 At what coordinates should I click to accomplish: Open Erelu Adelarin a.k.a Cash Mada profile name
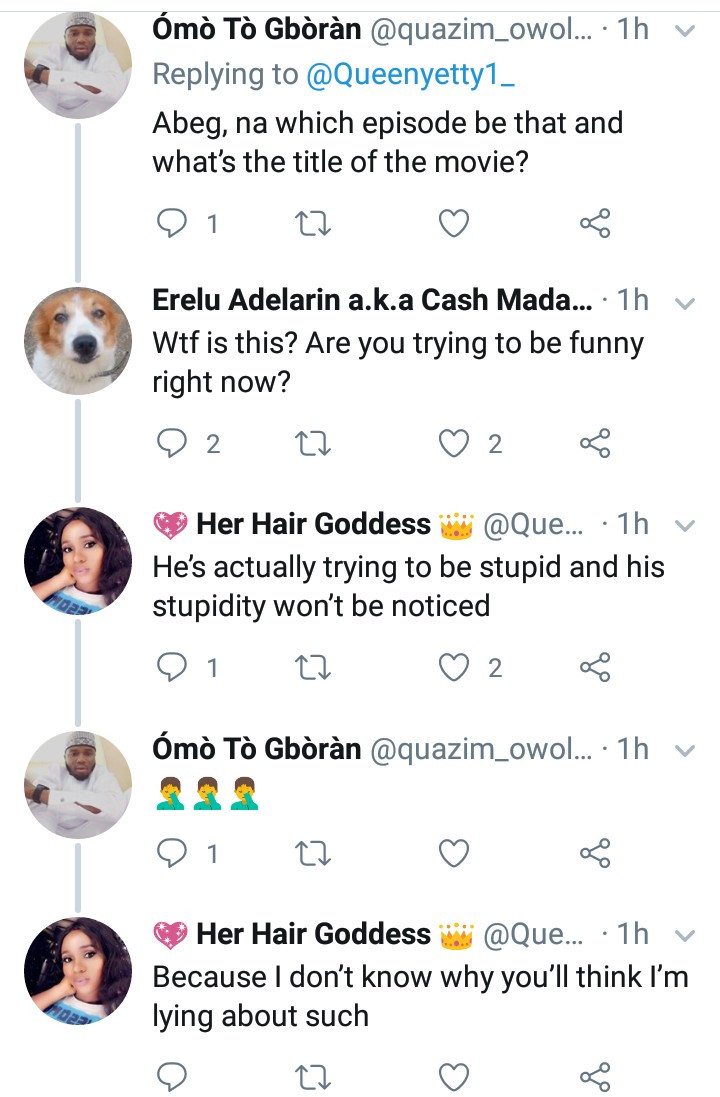tap(372, 300)
